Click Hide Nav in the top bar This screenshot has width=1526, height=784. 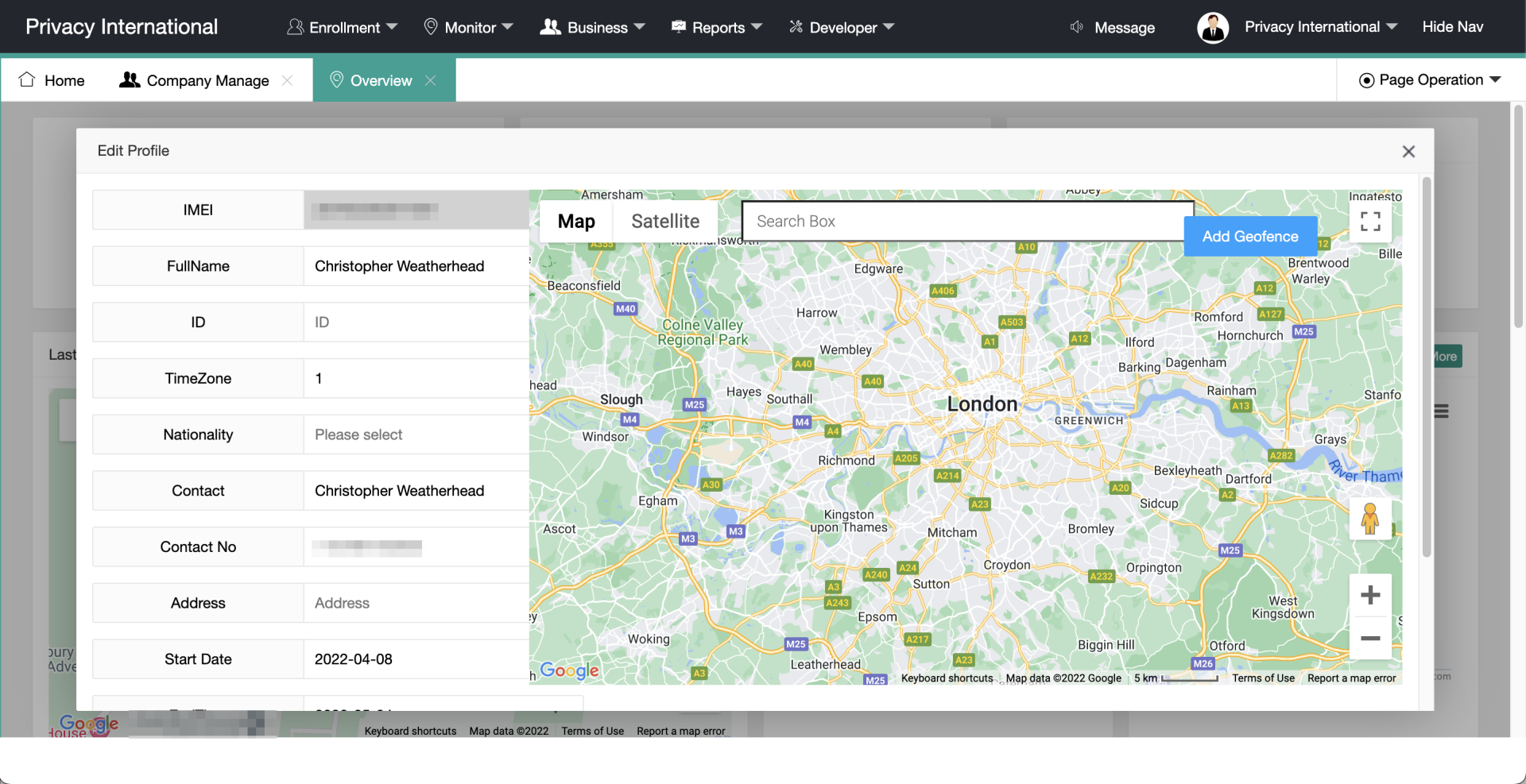pos(1452,27)
